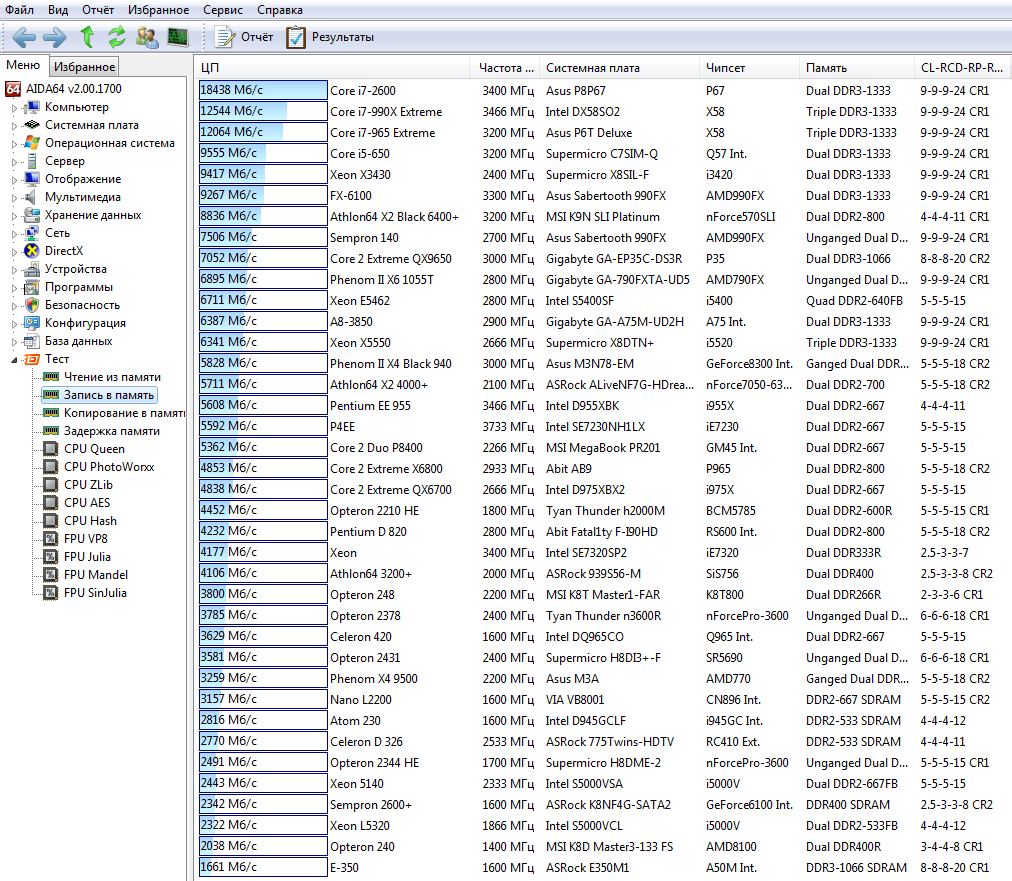The image size is (1012, 881).
Task: Open the Вид menu
Action: pos(58,10)
